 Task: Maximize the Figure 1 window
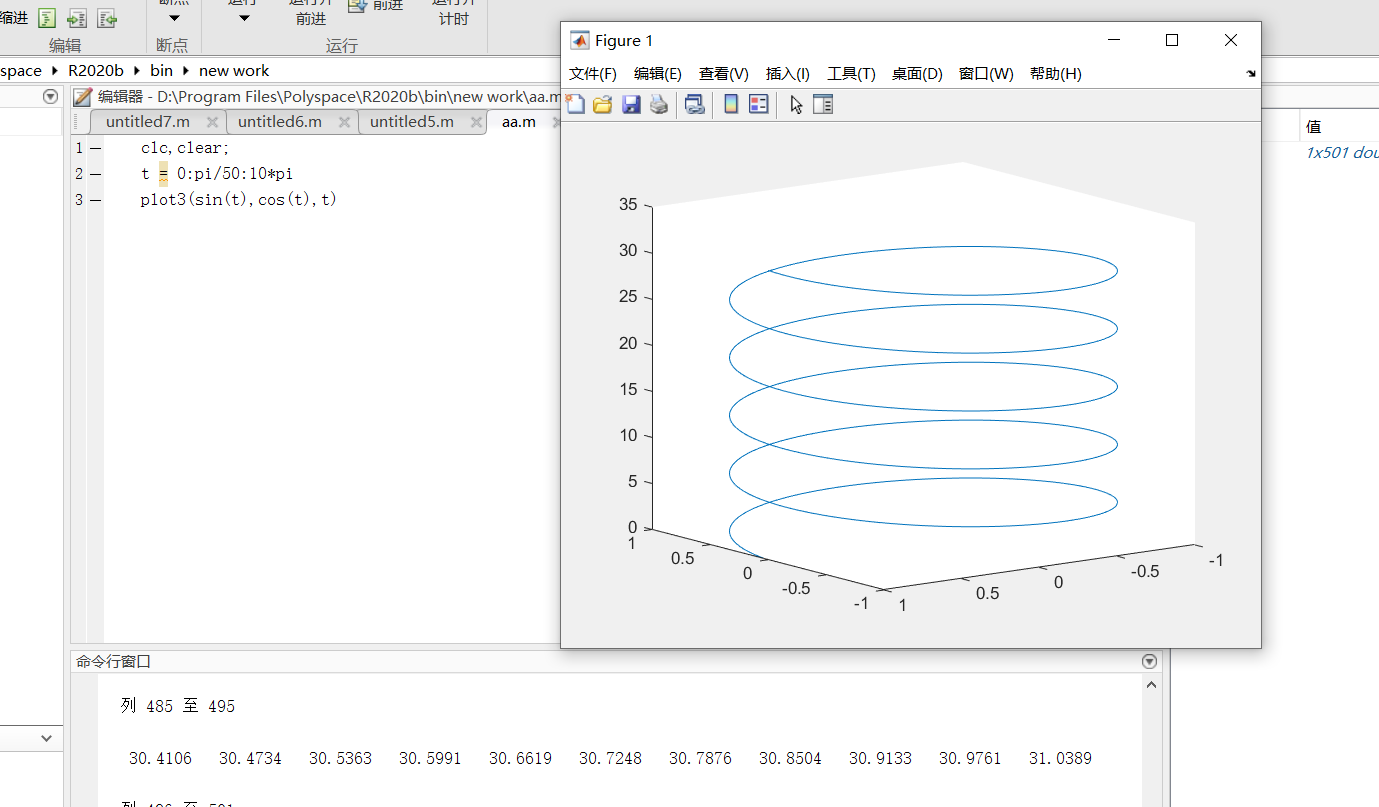coord(1172,40)
